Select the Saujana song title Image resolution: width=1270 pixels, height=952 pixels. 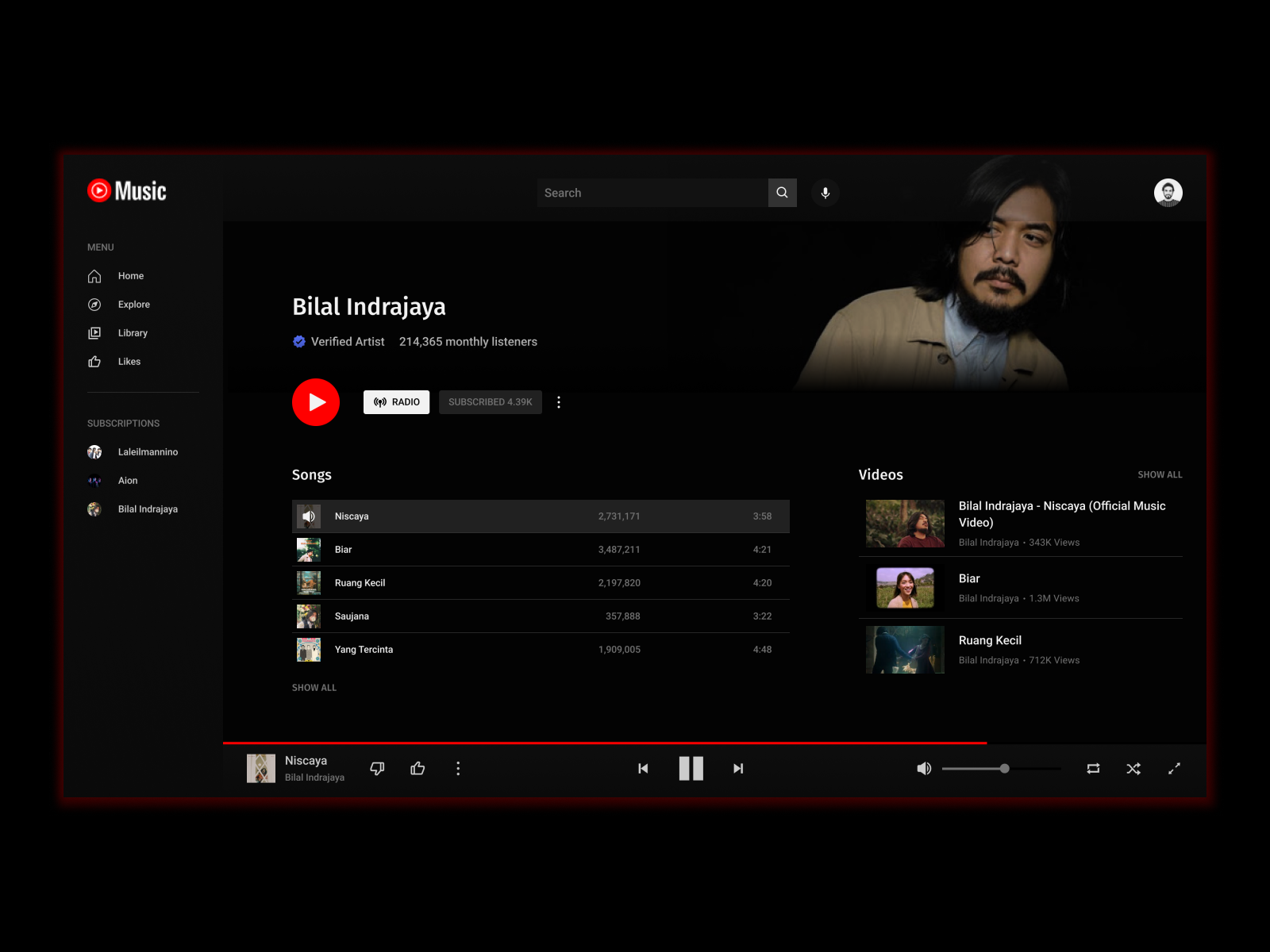(352, 616)
